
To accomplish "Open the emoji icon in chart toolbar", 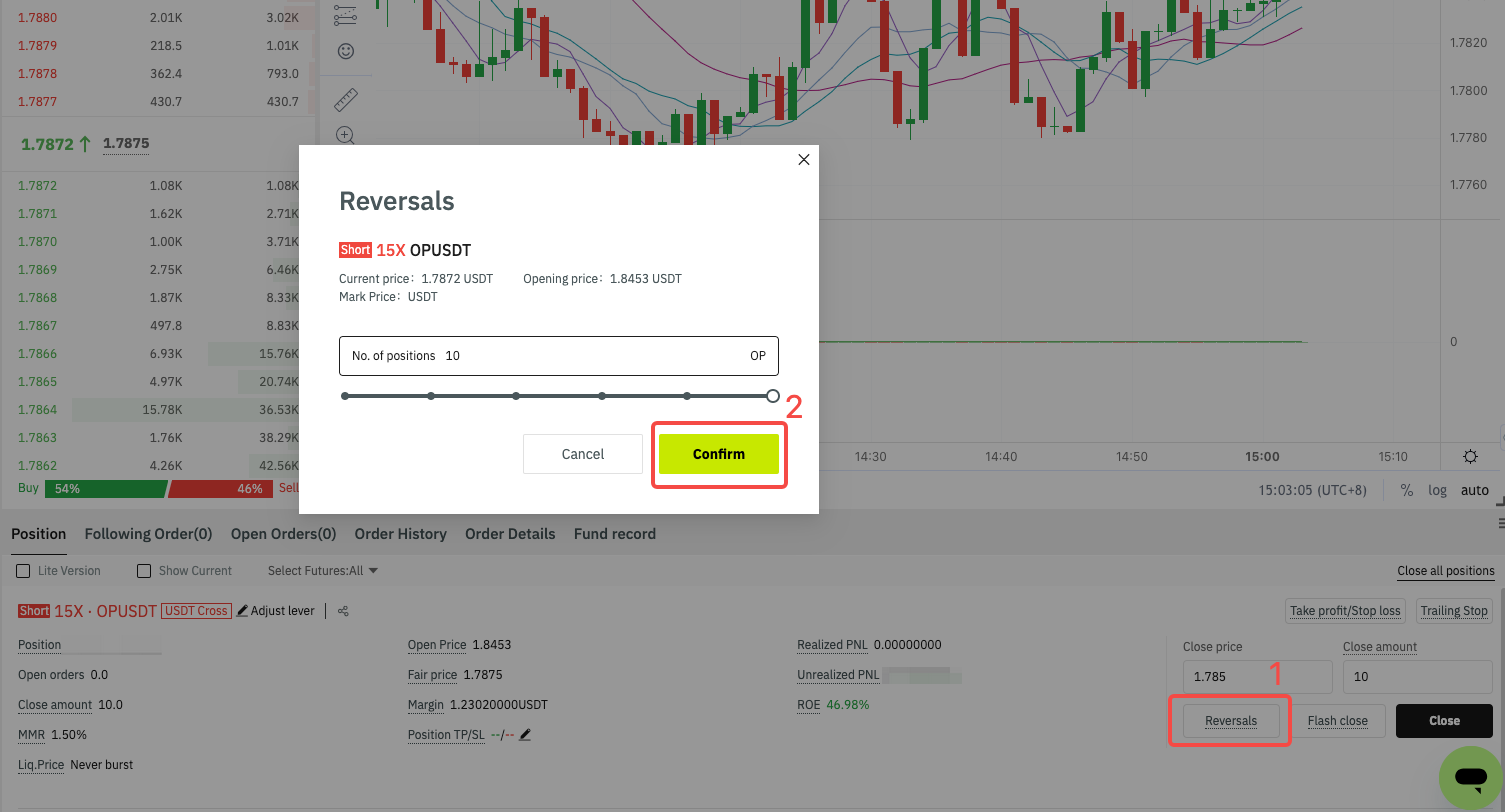I will (346, 51).
